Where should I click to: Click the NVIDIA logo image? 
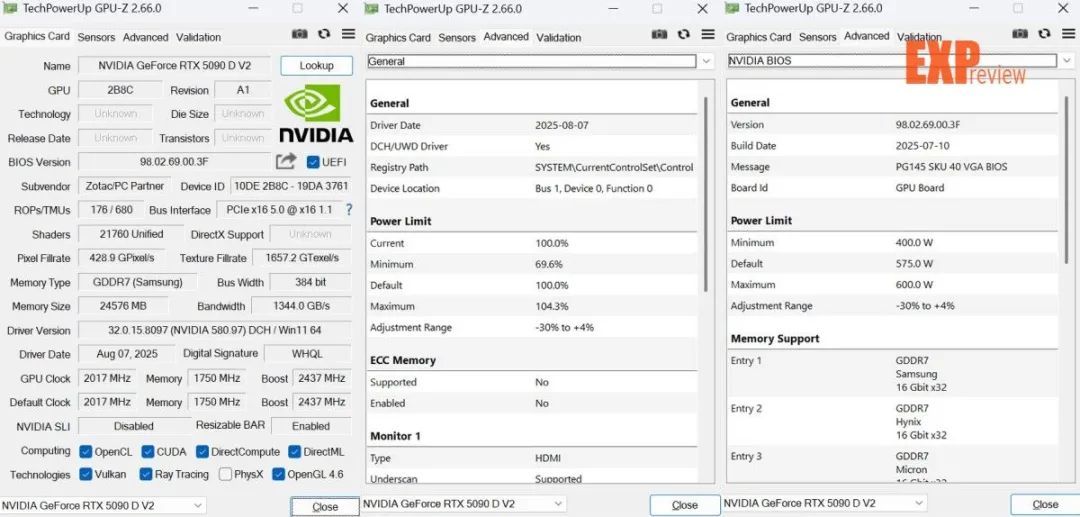[315, 114]
